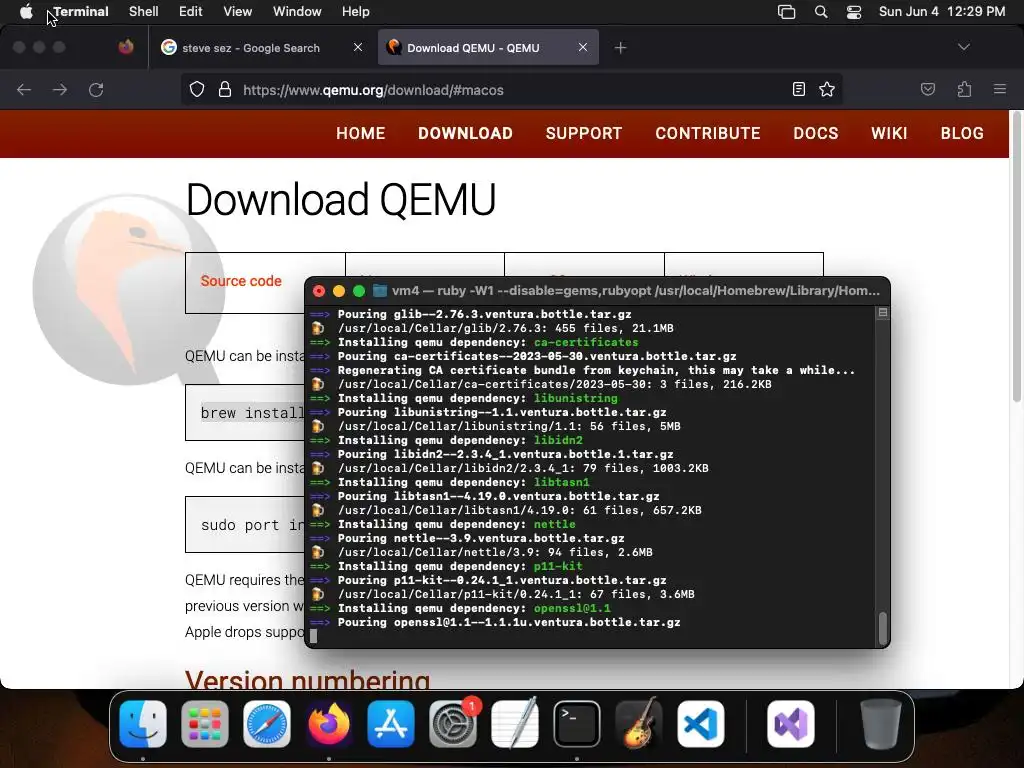Open the Trash from the Dock
Image resolution: width=1024 pixels, height=768 pixels.
coord(881,724)
